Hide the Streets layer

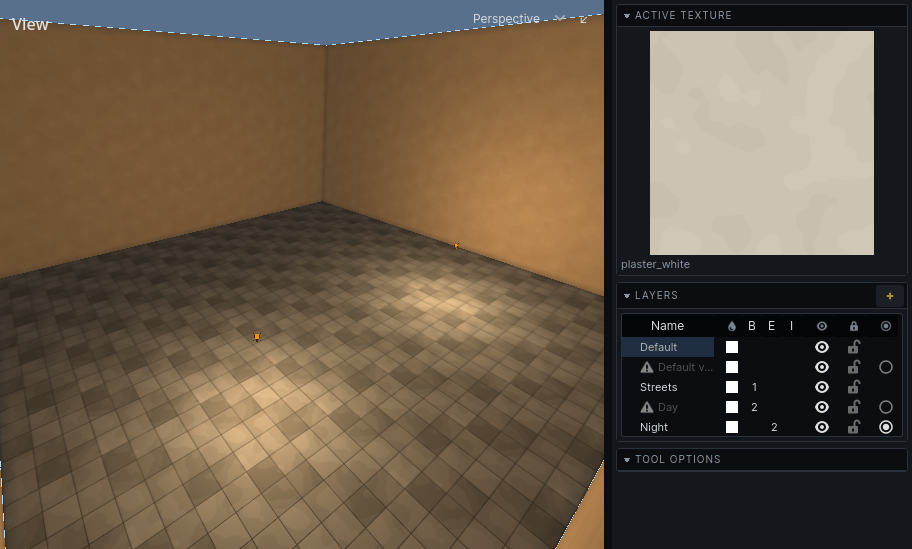[822, 387]
